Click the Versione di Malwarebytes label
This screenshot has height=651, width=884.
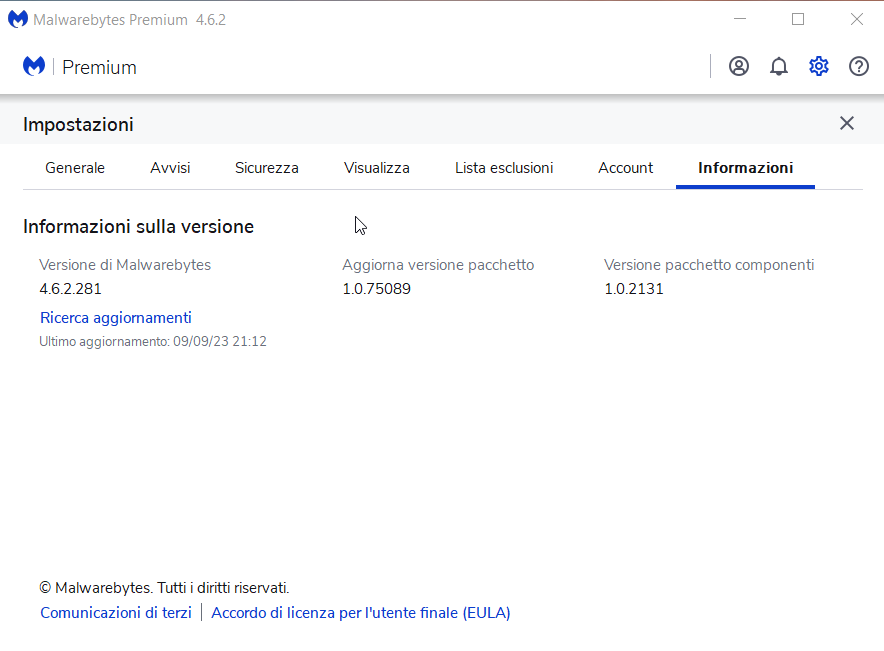pos(125,265)
